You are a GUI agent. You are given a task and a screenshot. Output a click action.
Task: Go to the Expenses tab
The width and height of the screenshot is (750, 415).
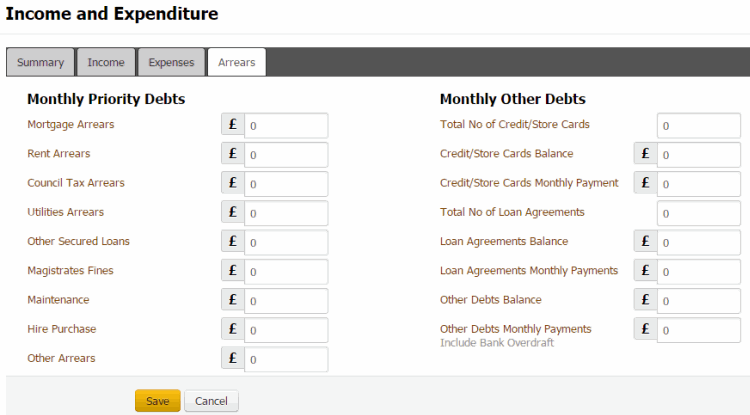tap(171, 62)
